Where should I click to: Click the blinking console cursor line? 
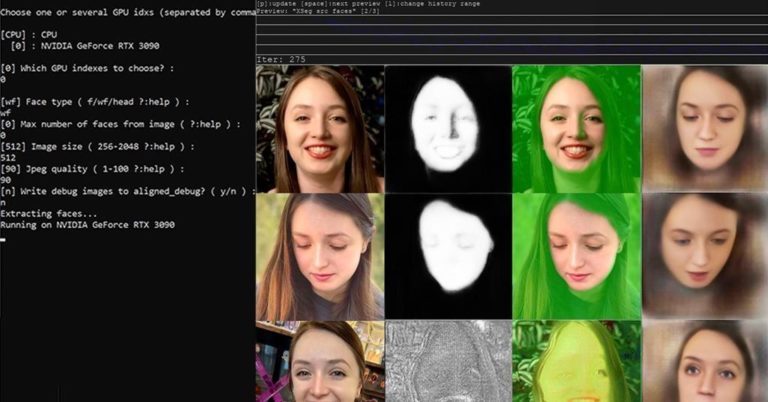coord(5,238)
